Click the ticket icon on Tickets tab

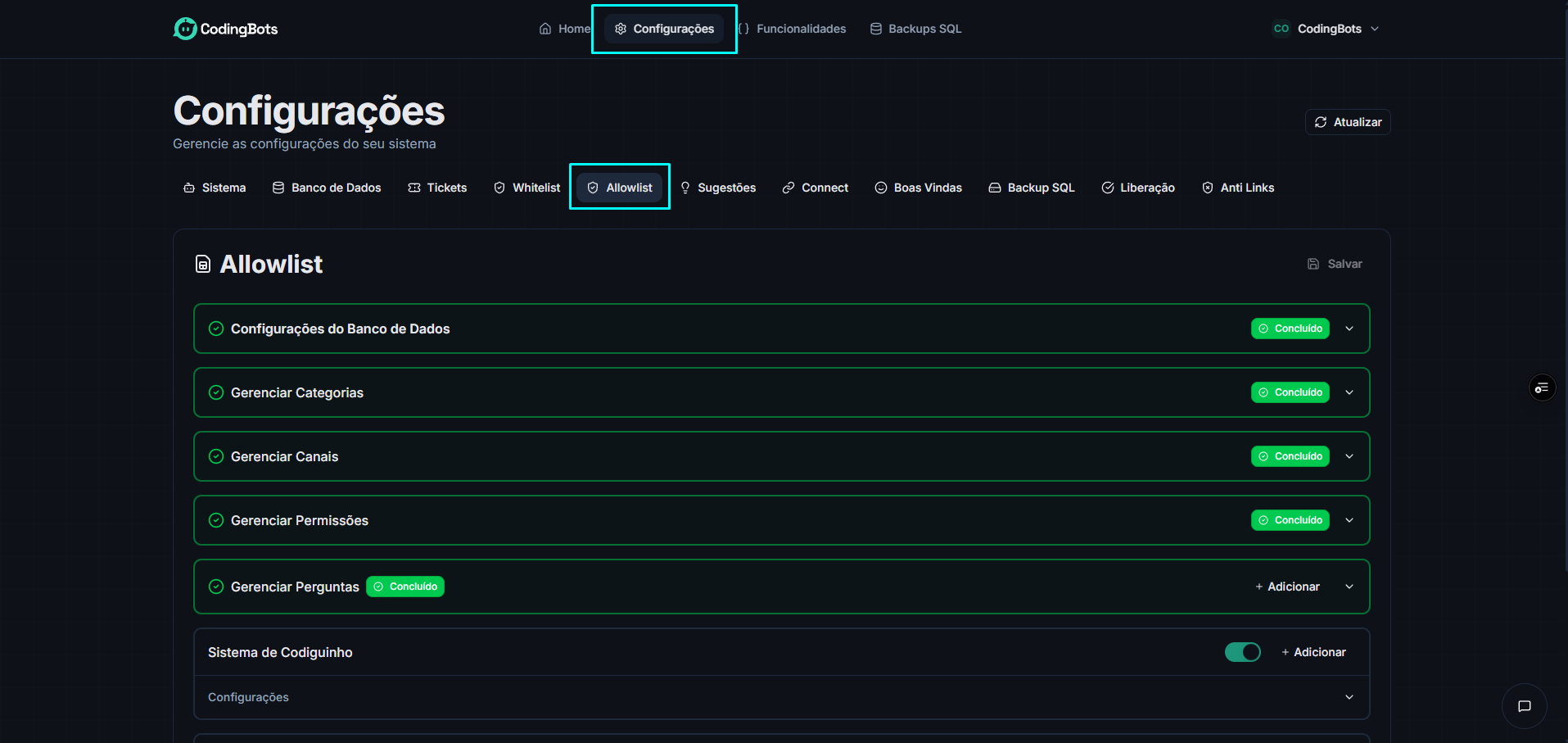tap(414, 188)
